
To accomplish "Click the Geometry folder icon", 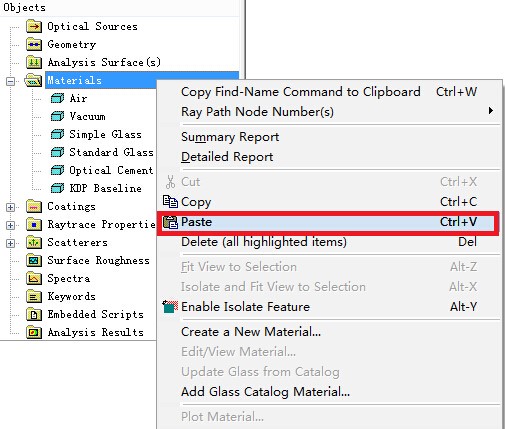I will click(34, 44).
